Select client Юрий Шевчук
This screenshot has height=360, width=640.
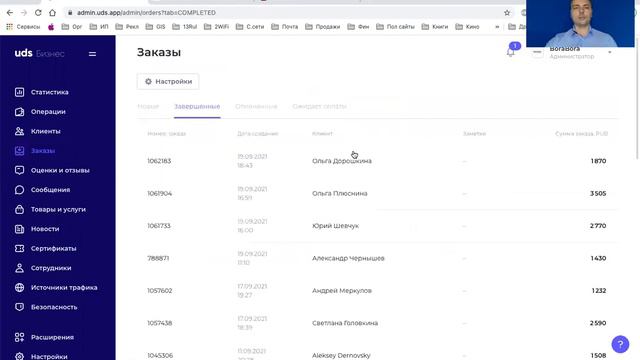pyautogui.click(x=336, y=226)
